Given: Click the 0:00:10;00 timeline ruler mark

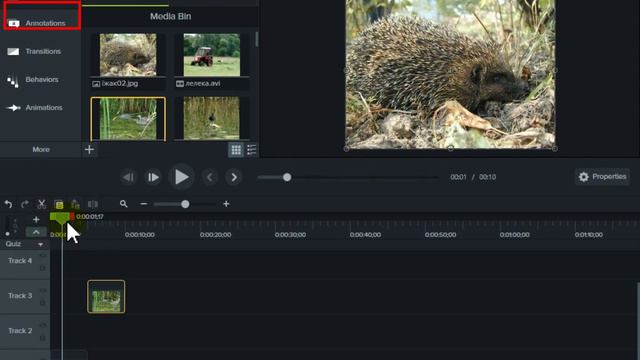Looking at the screenshot, I should [x=140, y=235].
